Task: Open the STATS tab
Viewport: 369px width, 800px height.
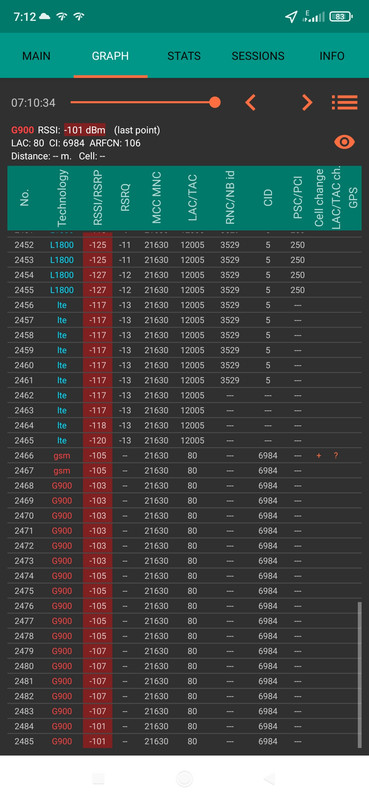Action: (x=184, y=56)
